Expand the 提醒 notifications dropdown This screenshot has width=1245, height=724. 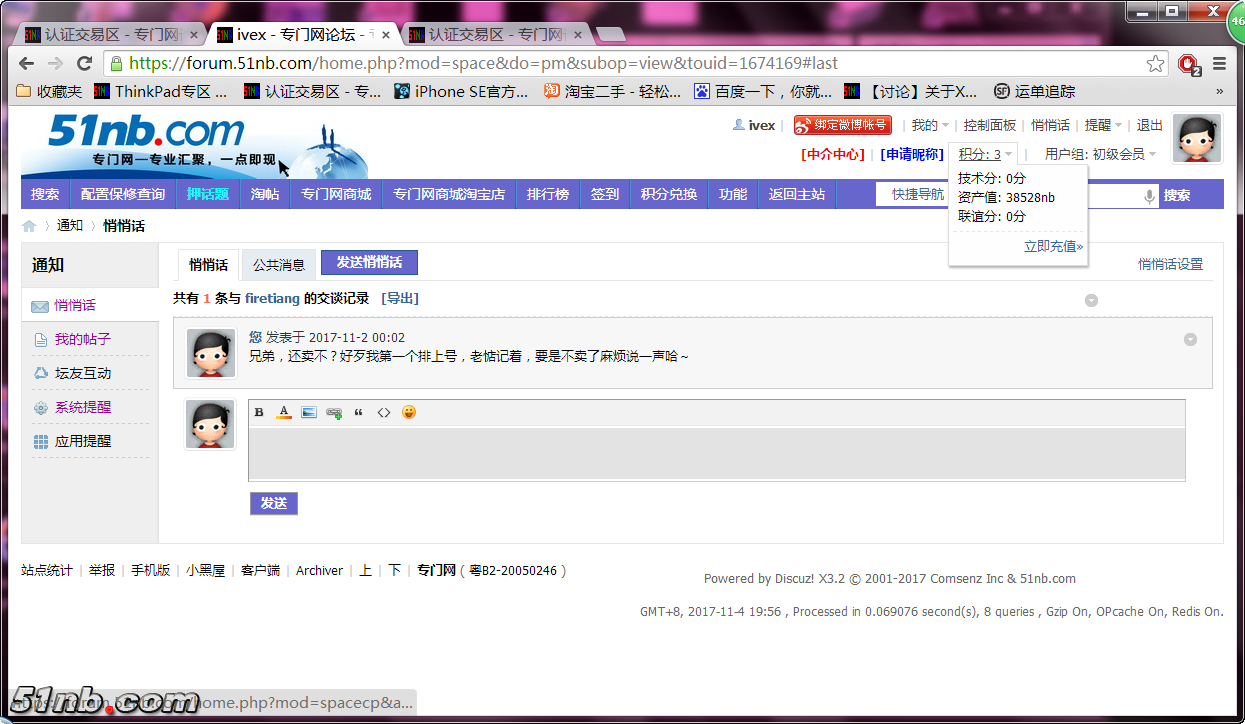pos(1103,125)
